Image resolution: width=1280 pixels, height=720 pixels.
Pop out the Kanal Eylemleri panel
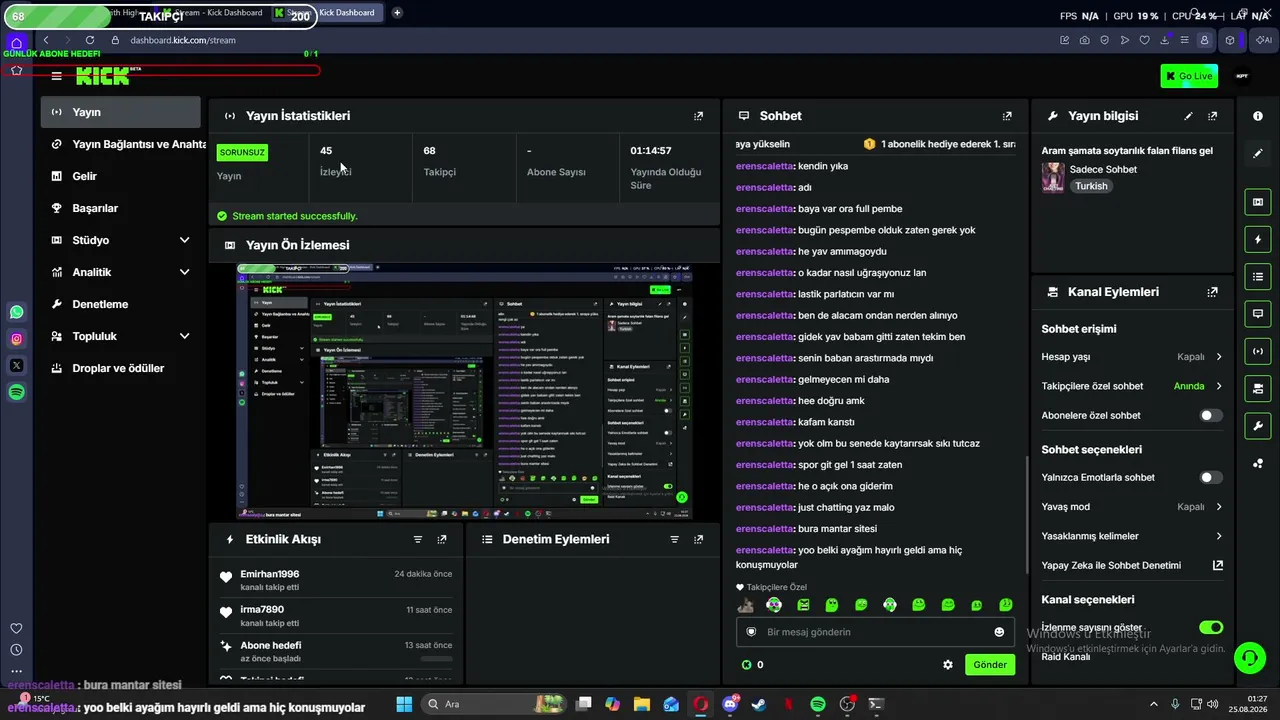point(1212,292)
